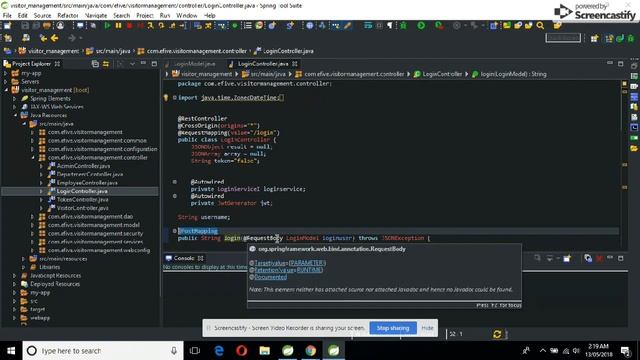Image resolution: width=640 pixels, height=360 pixels.
Task: Select TokenController.java in Project Explorer
Action: click(x=83, y=200)
